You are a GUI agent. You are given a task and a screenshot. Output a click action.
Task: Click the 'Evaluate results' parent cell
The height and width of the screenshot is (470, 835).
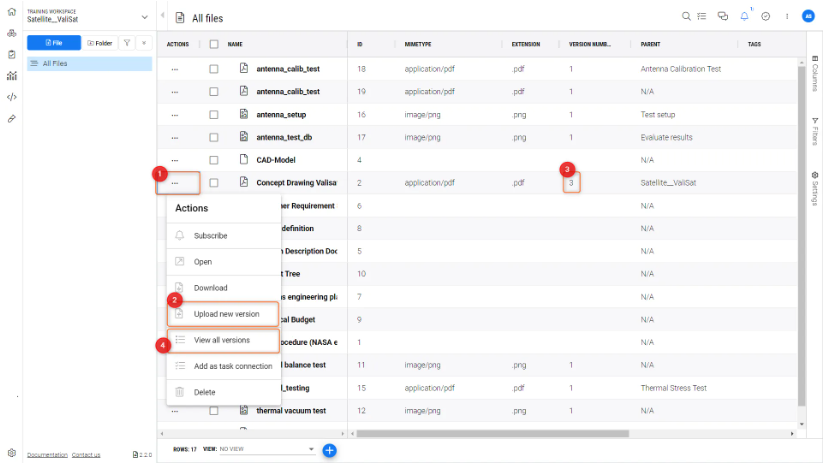click(x=666, y=137)
